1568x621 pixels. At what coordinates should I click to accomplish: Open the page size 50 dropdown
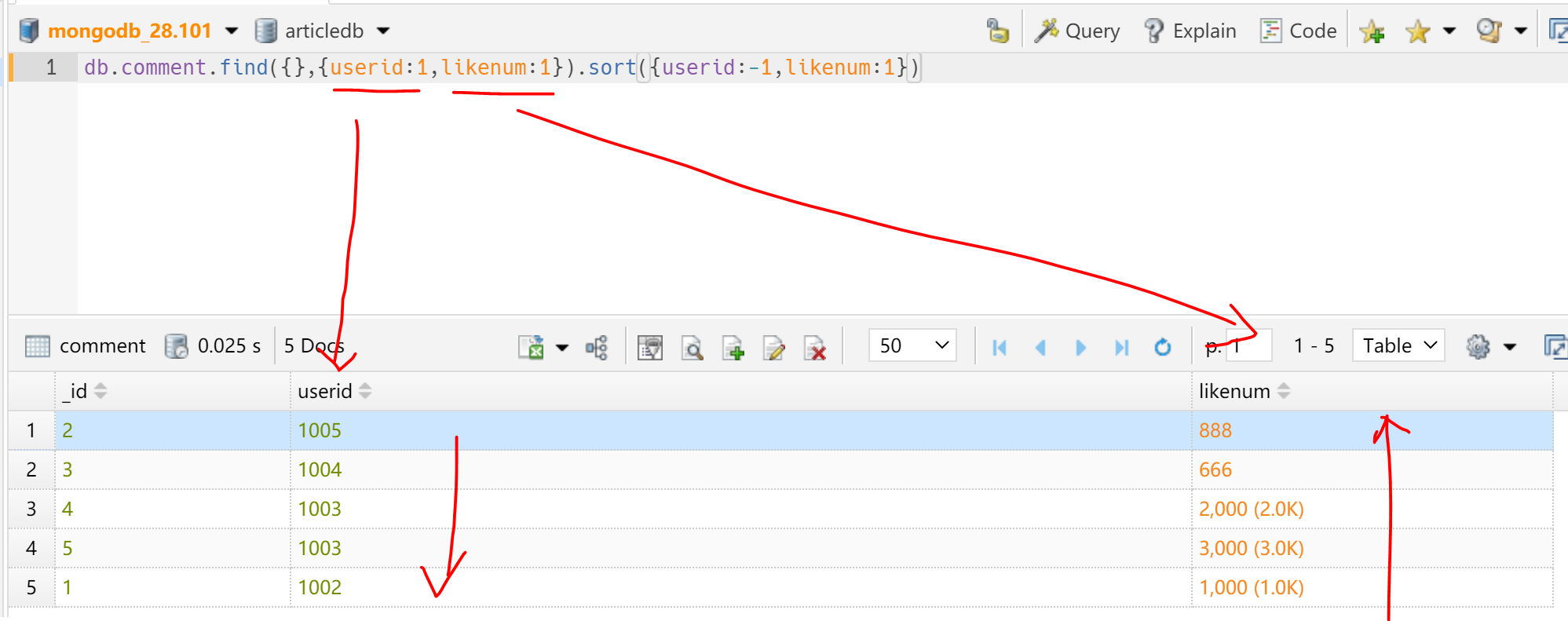[912, 345]
